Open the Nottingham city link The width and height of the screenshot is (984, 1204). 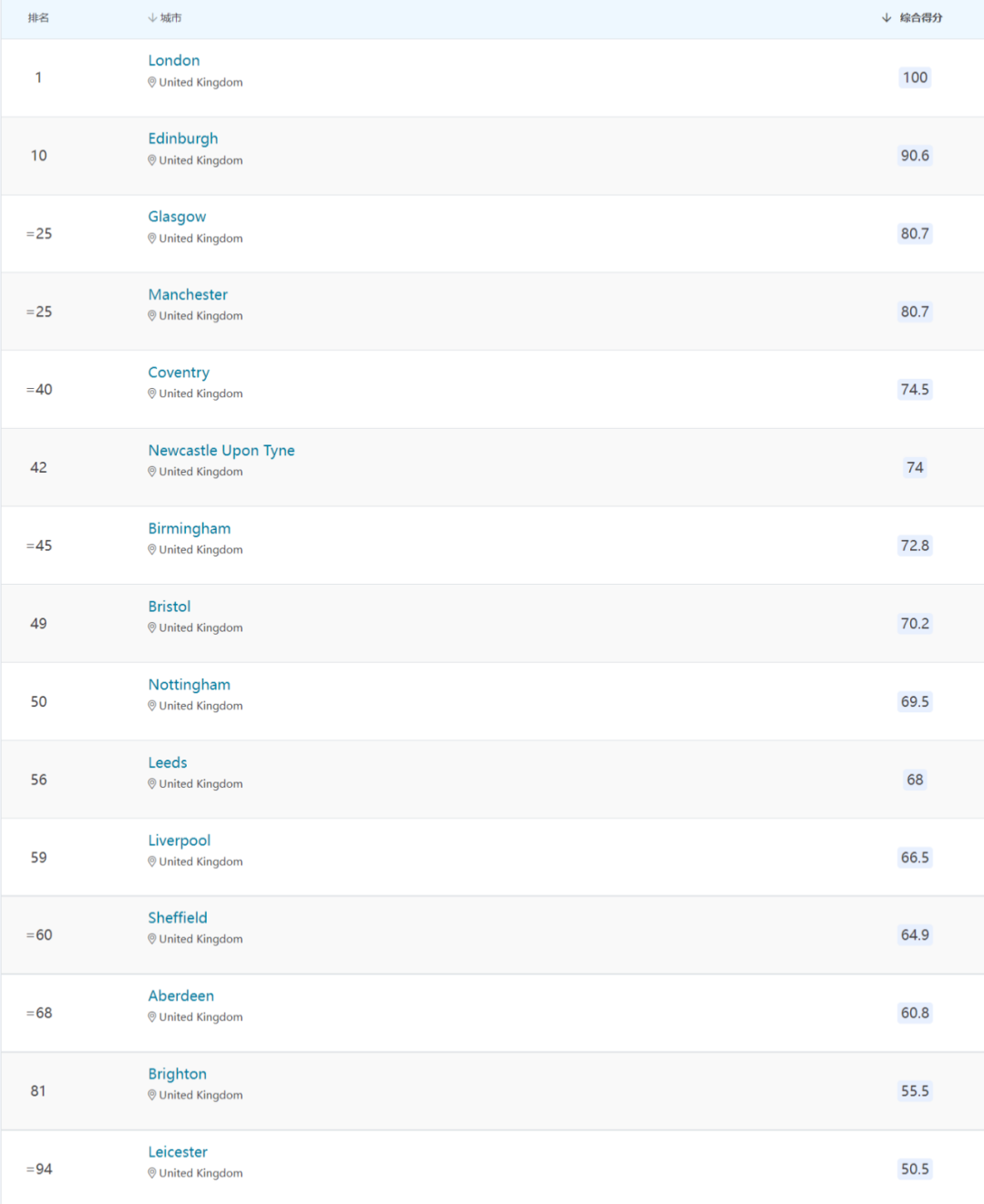pyautogui.click(x=190, y=684)
